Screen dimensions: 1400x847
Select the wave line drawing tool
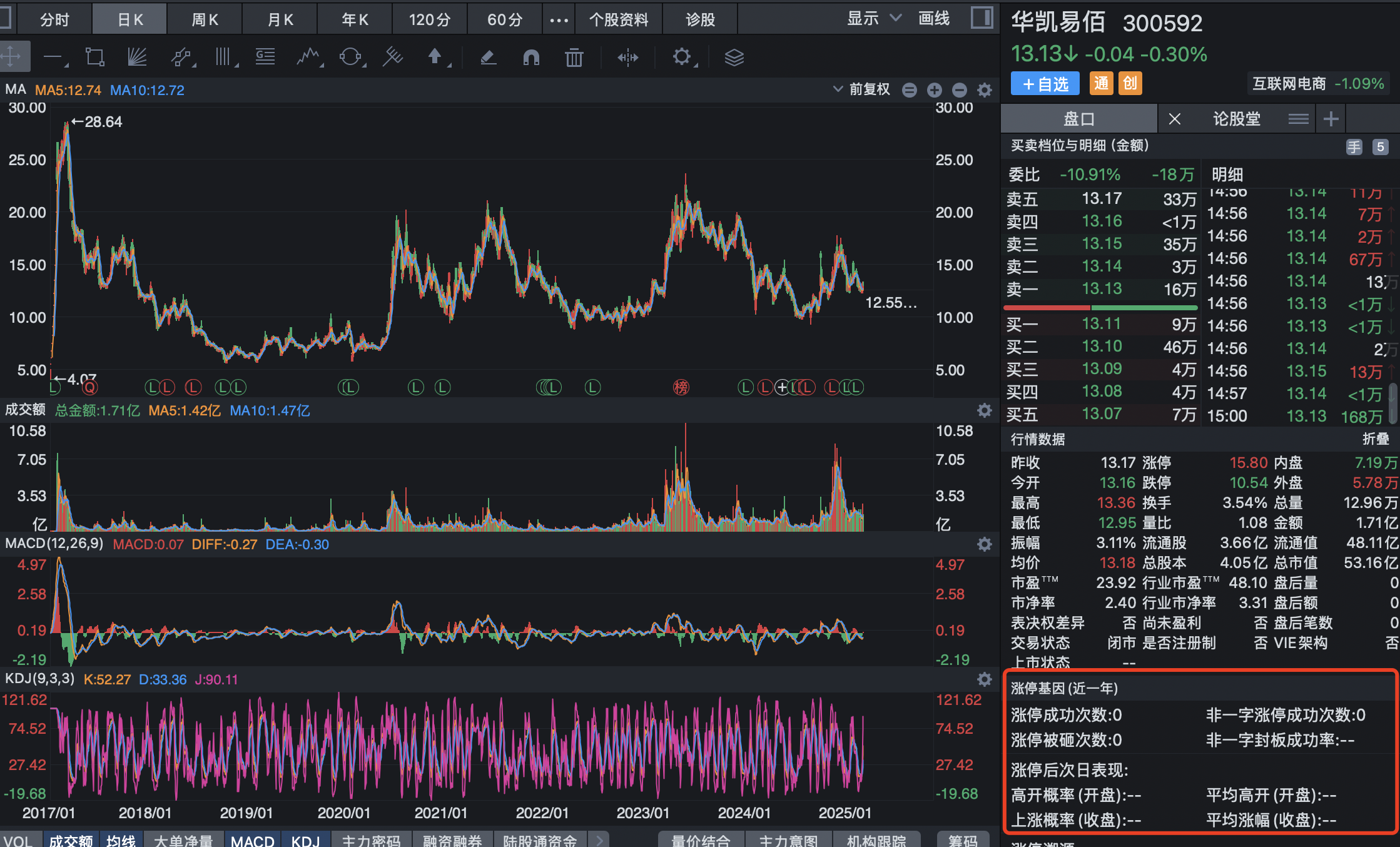pyautogui.click(x=308, y=58)
